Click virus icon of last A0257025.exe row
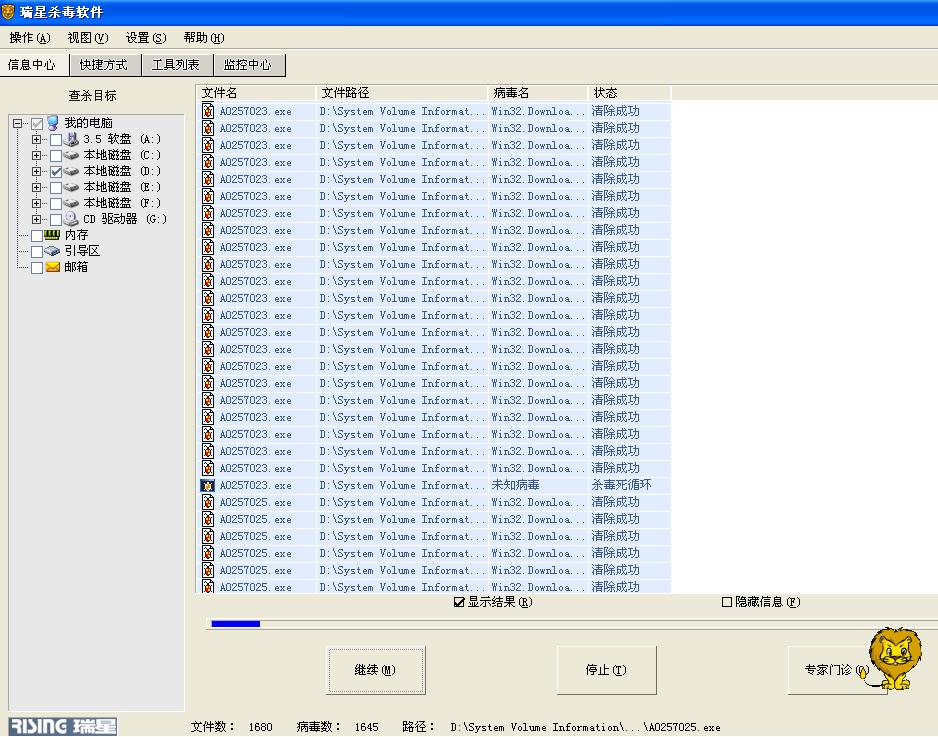Viewport: 938px width, 737px height. tap(208, 587)
